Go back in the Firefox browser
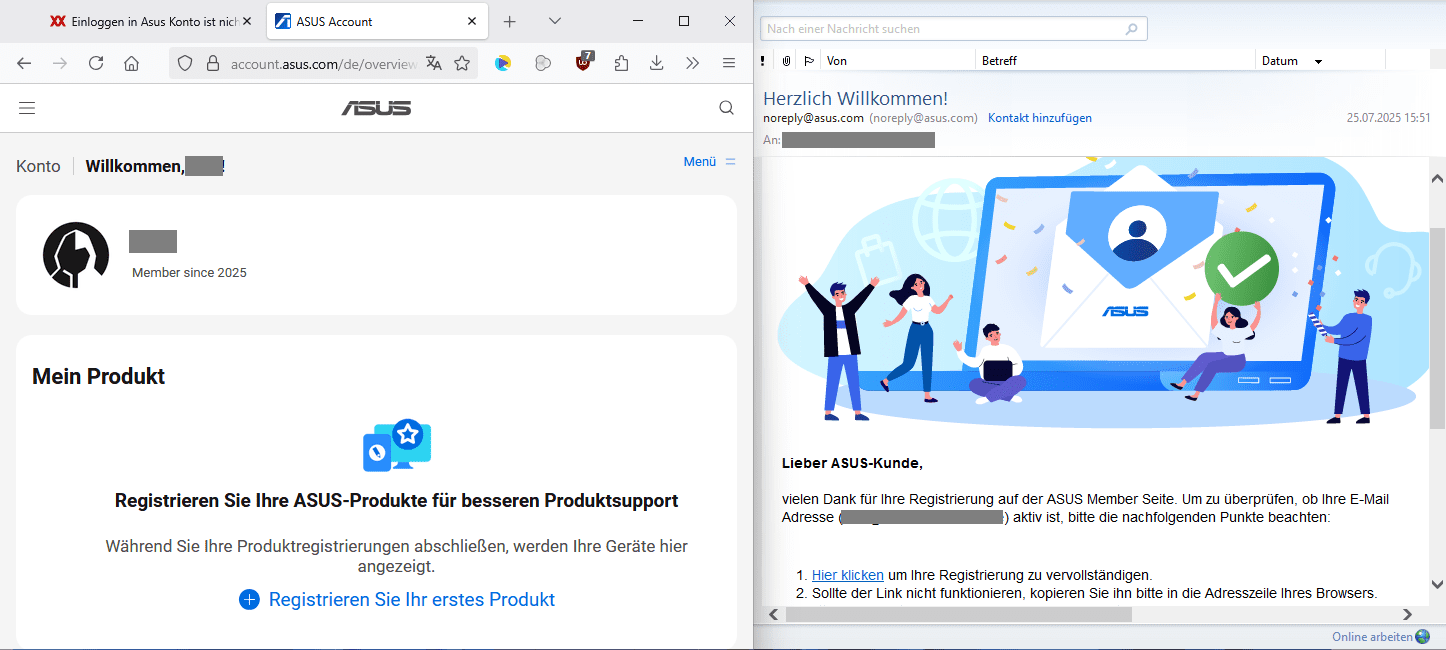 (24, 63)
